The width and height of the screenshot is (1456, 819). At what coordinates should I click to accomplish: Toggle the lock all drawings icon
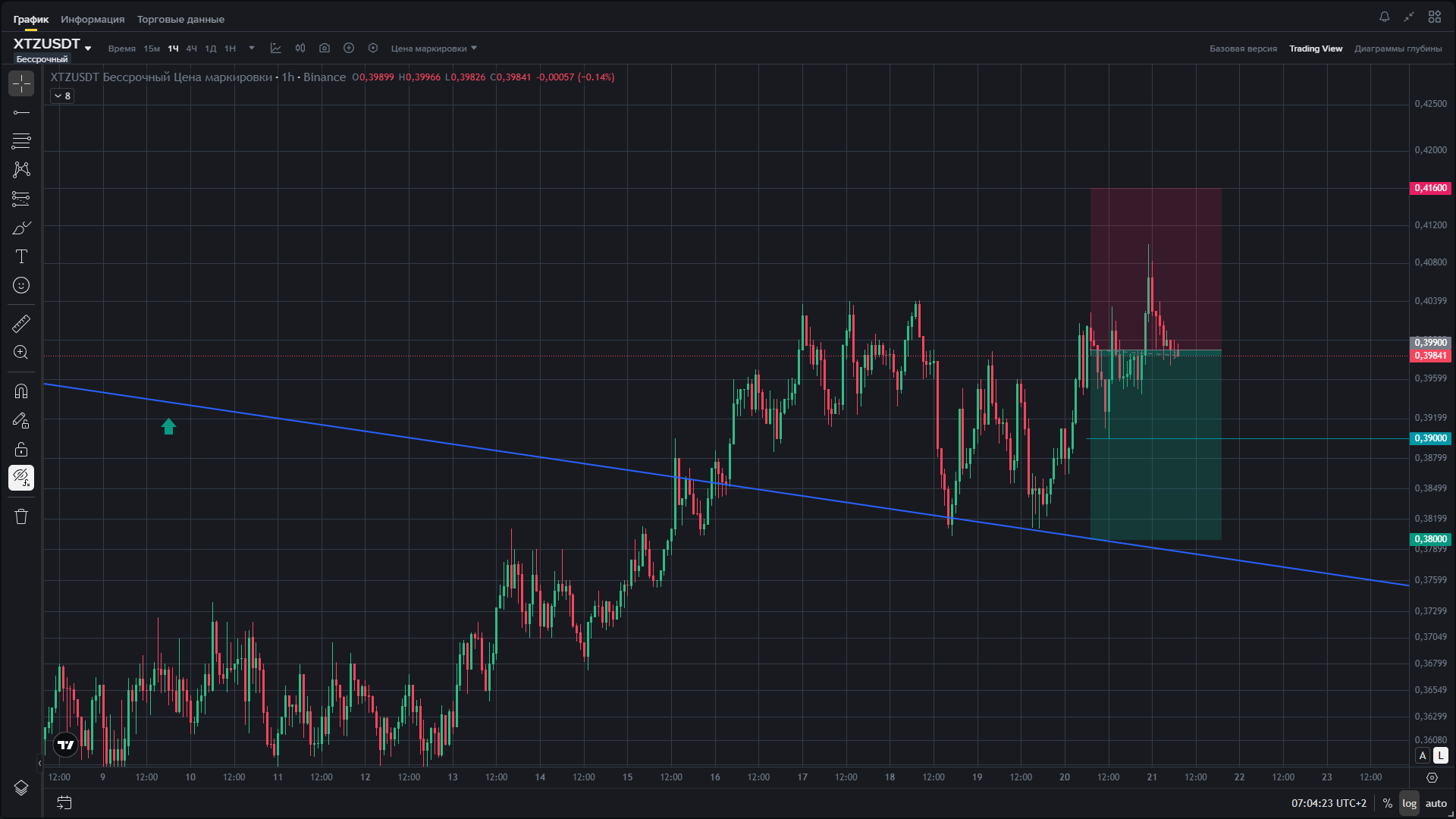coord(21,449)
